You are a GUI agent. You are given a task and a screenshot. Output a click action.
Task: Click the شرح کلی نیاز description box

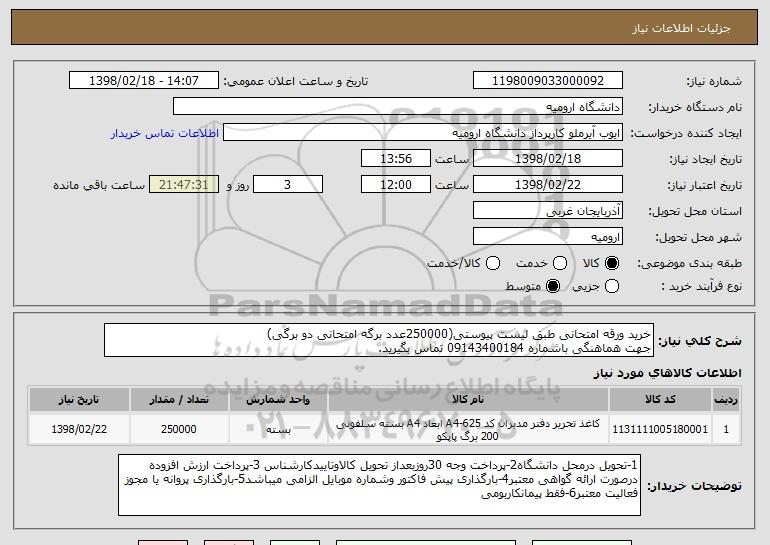379,340
